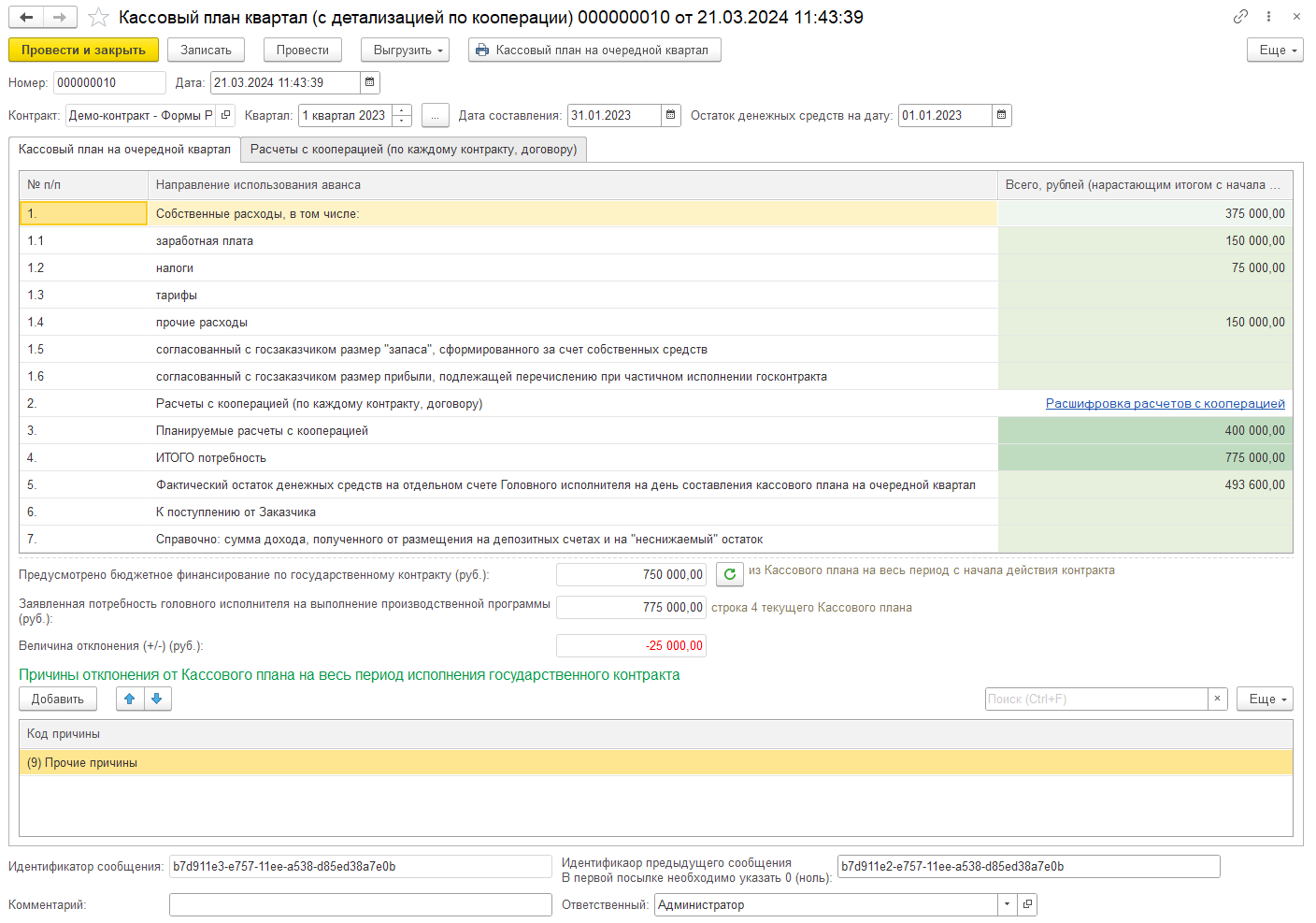The width and height of the screenshot is (1316, 923).
Task: Select Кассовый план на очередной квартал tab
Action: point(124,149)
